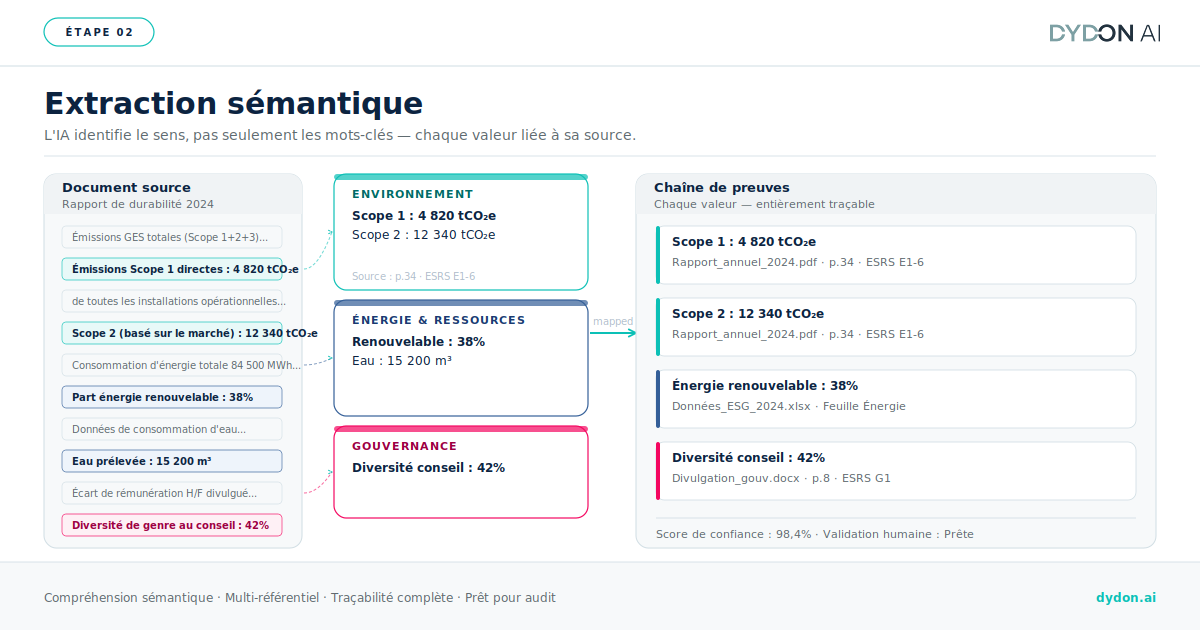Select the Eau prélevée 15 200 m³ chip
The width and height of the screenshot is (1200, 630).
pyautogui.click(x=172, y=461)
